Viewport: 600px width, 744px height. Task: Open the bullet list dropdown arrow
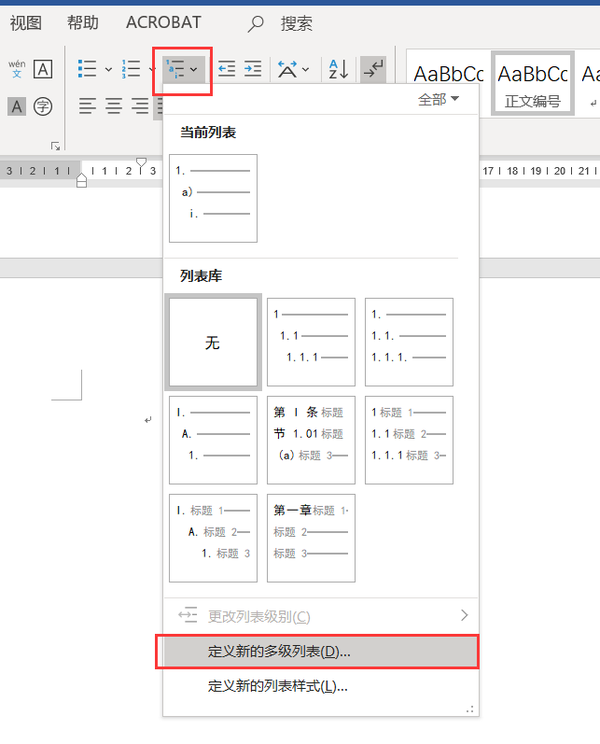pyautogui.click(x=108, y=69)
